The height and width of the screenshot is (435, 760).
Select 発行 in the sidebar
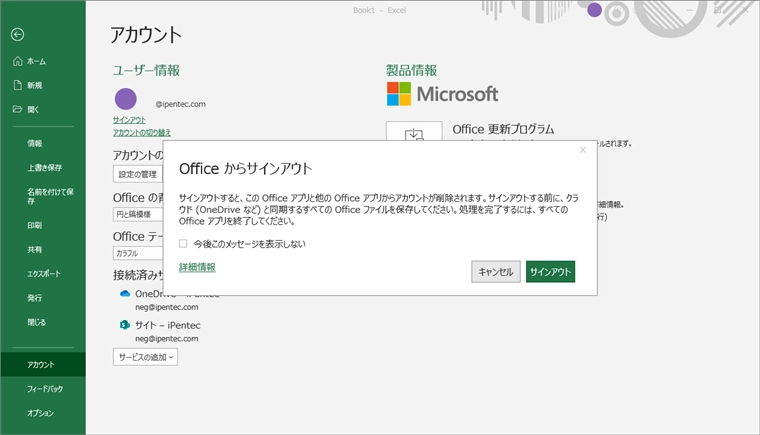34,298
